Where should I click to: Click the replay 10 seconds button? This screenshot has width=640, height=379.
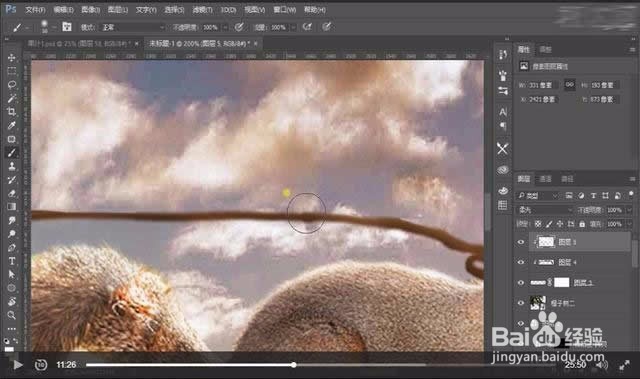coord(40,364)
